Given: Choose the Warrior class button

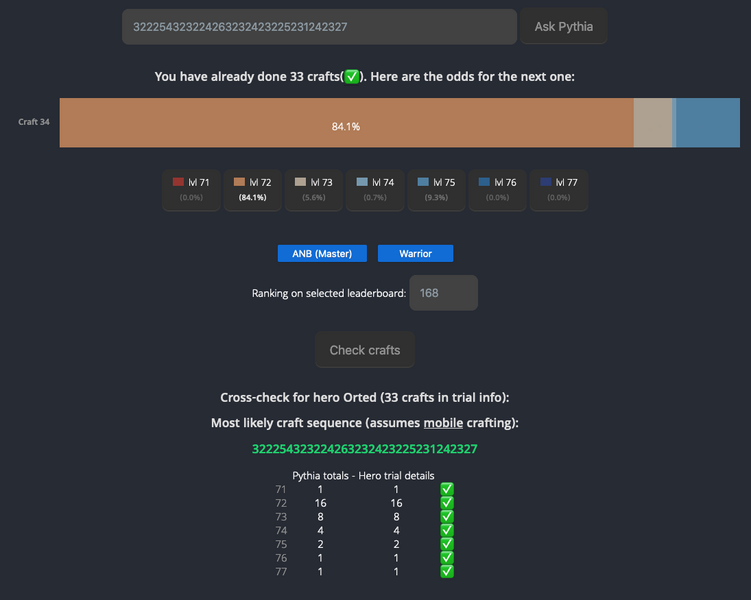Looking at the screenshot, I should pyautogui.click(x=415, y=253).
